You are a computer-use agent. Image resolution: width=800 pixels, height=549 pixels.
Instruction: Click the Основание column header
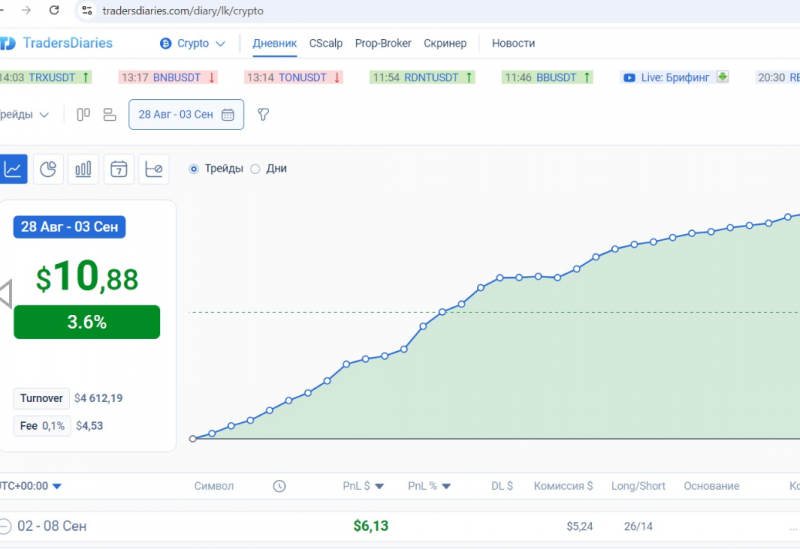(x=712, y=486)
